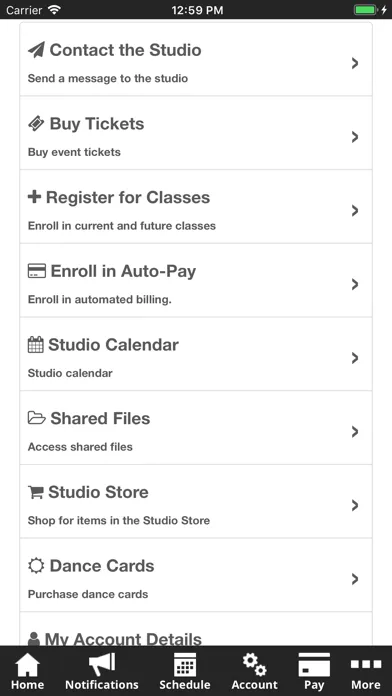Viewport: 392px width, 696px height.
Task: Tap the calendar icon beside Studio Calendar
Action: click(36, 344)
